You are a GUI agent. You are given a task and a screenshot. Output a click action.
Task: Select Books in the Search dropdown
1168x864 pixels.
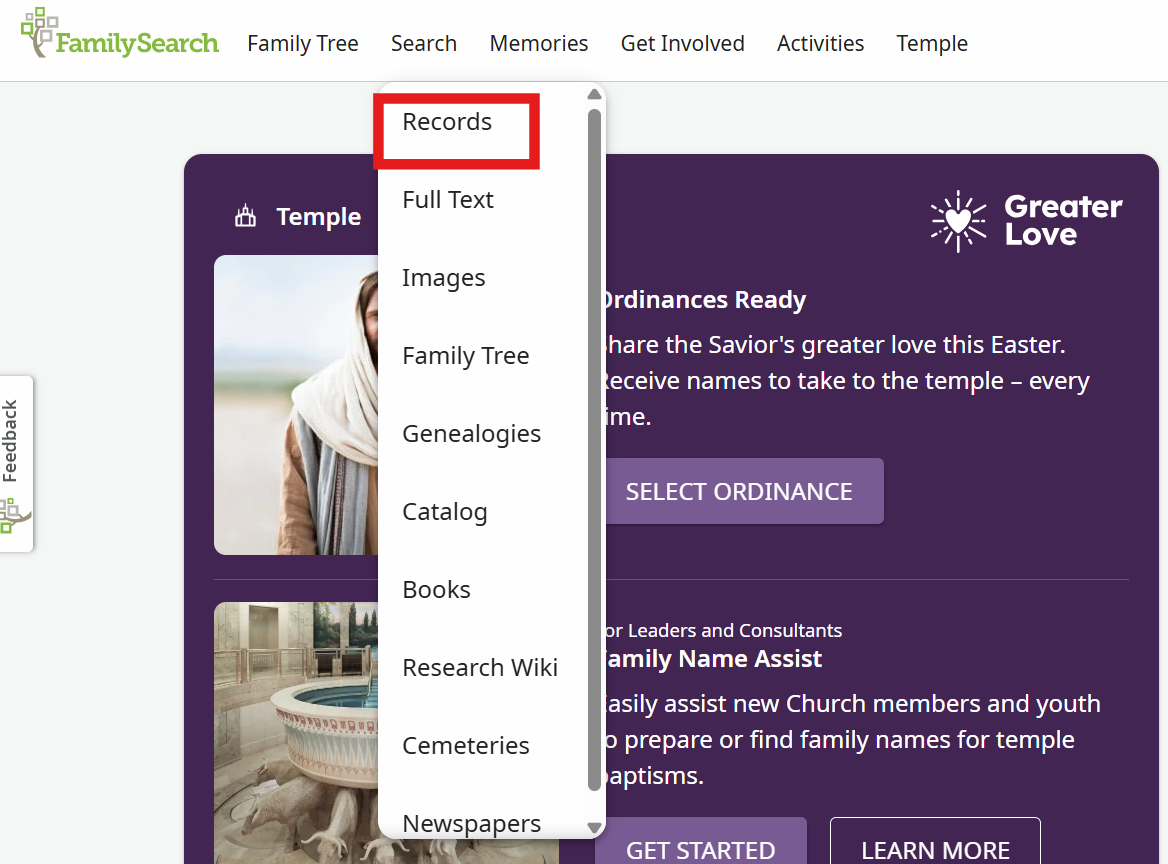pyautogui.click(x=437, y=590)
